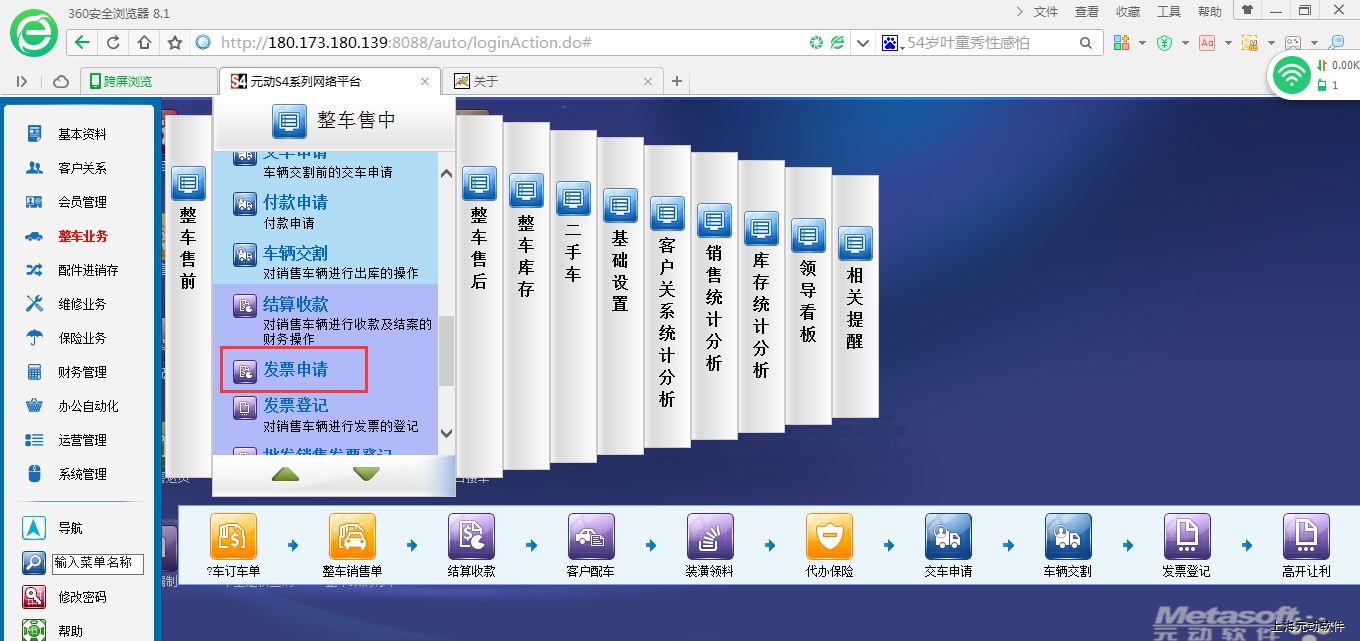Open the 发票登记 workflow icon at bottom
Image resolution: width=1360 pixels, height=641 pixels.
[x=1186, y=537]
